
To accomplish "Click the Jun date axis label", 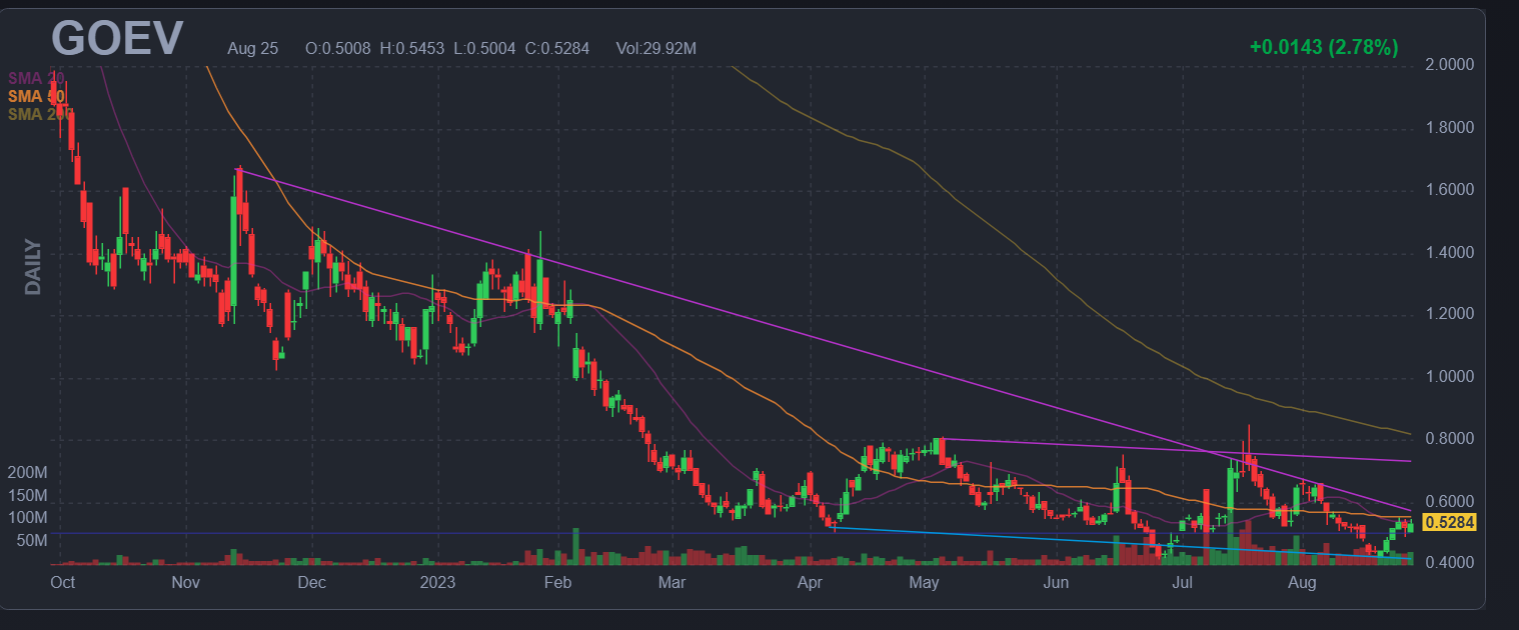I will (1056, 582).
